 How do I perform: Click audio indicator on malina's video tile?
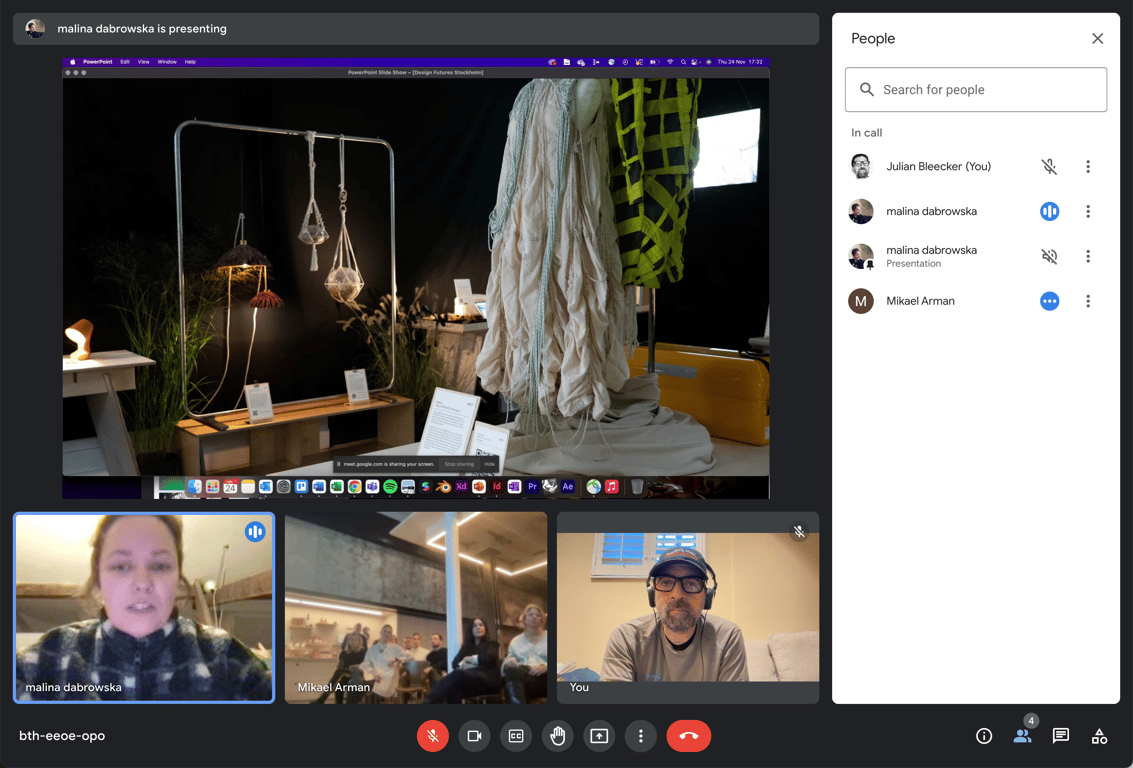click(255, 532)
